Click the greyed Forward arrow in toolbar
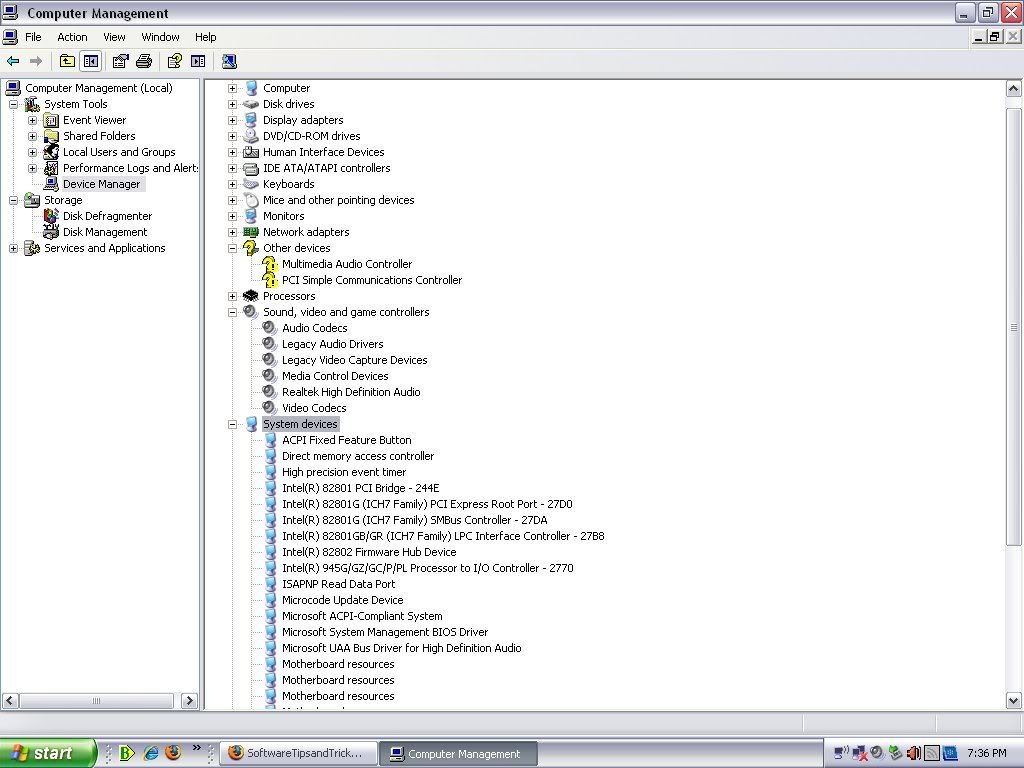The height and width of the screenshot is (768, 1024). click(36, 61)
